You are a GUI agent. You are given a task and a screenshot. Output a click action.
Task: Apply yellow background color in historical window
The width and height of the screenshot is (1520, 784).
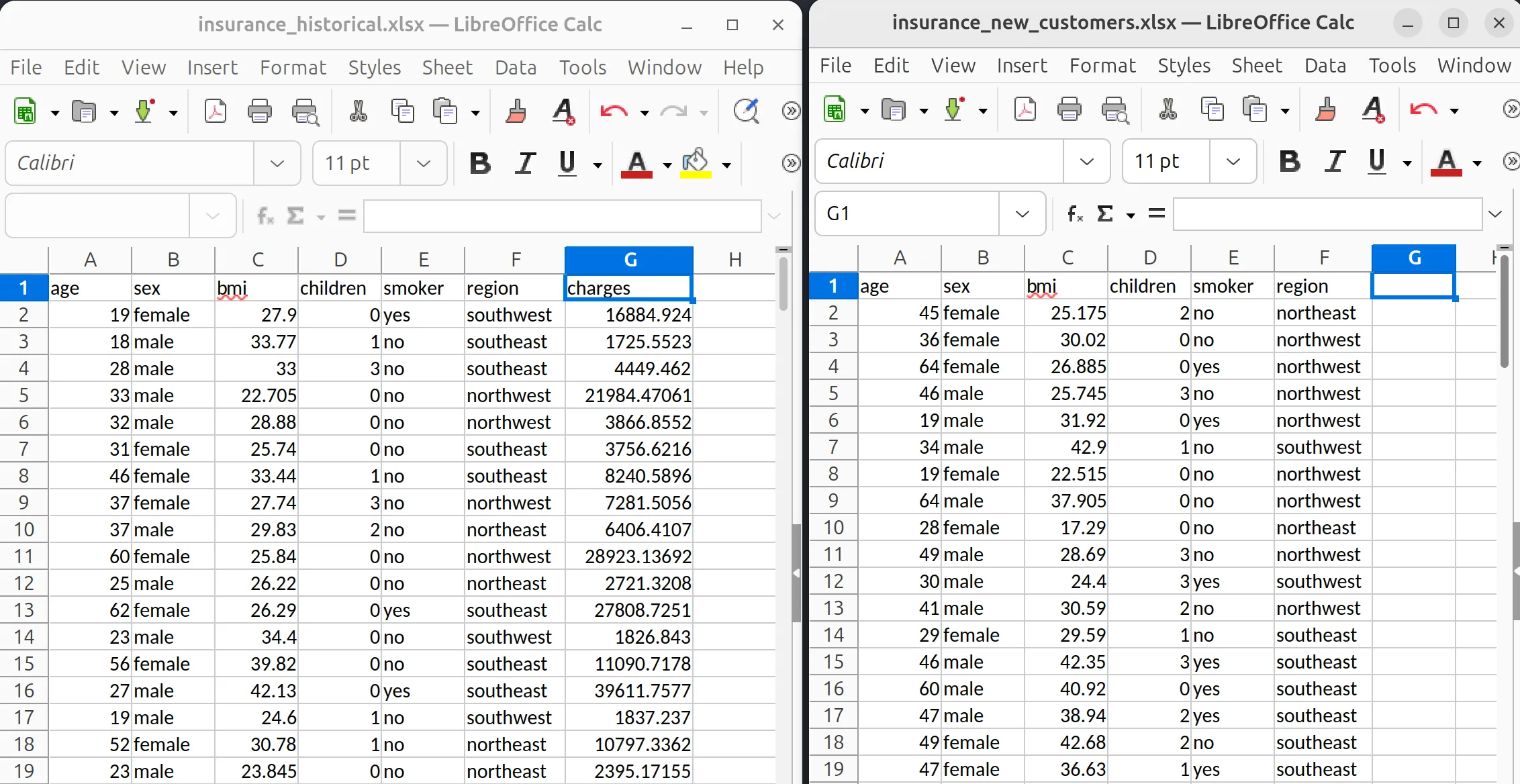(x=696, y=163)
